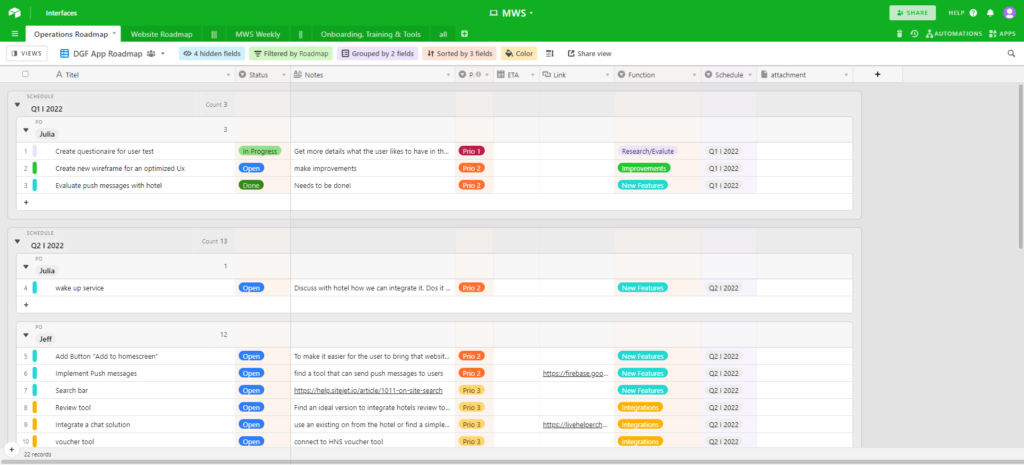Open the notifications bell
1024x465 pixels.
point(990,13)
